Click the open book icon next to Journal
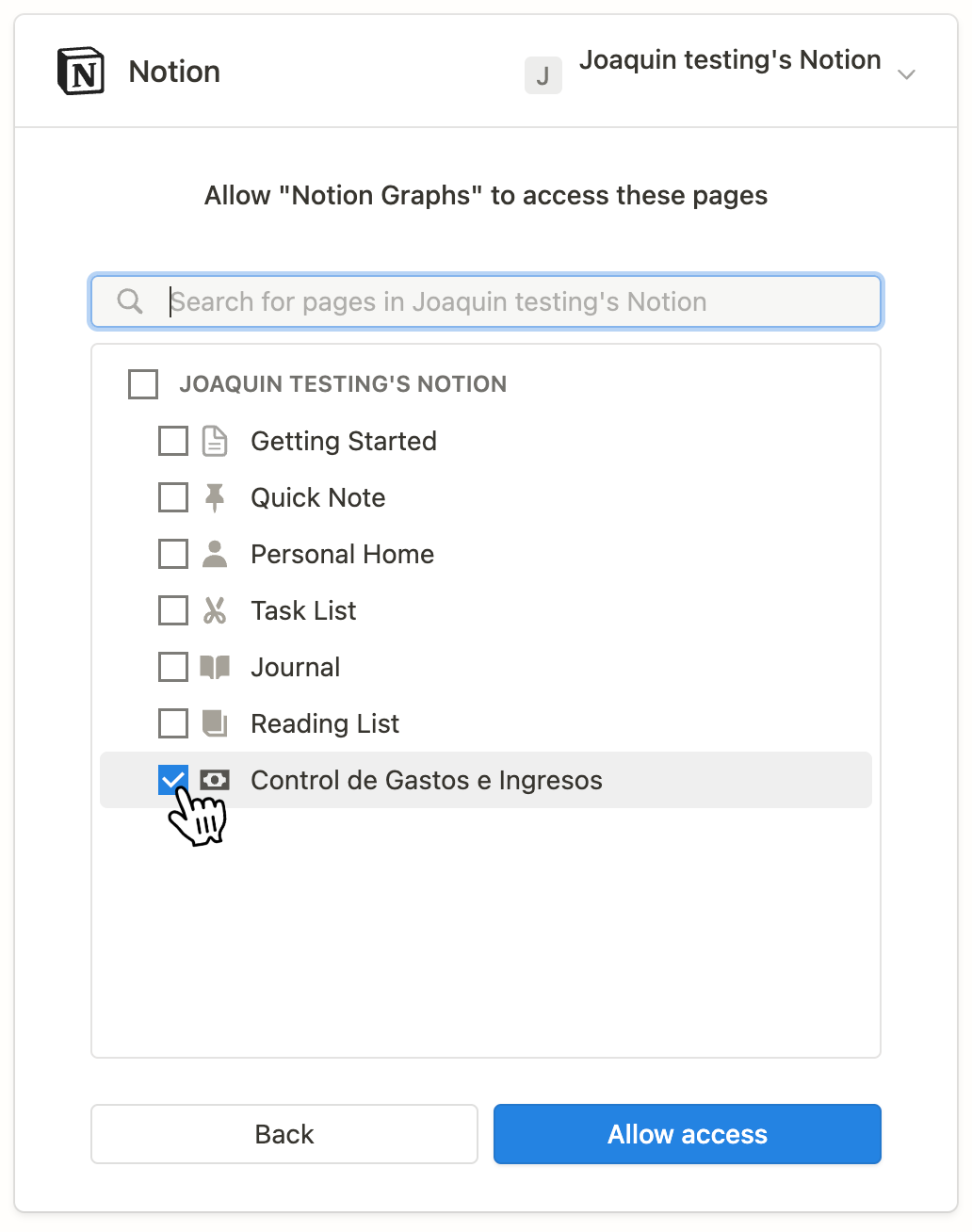Viewport: 972px width, 1232px height. pyautogui.click(x=215, y=667)
